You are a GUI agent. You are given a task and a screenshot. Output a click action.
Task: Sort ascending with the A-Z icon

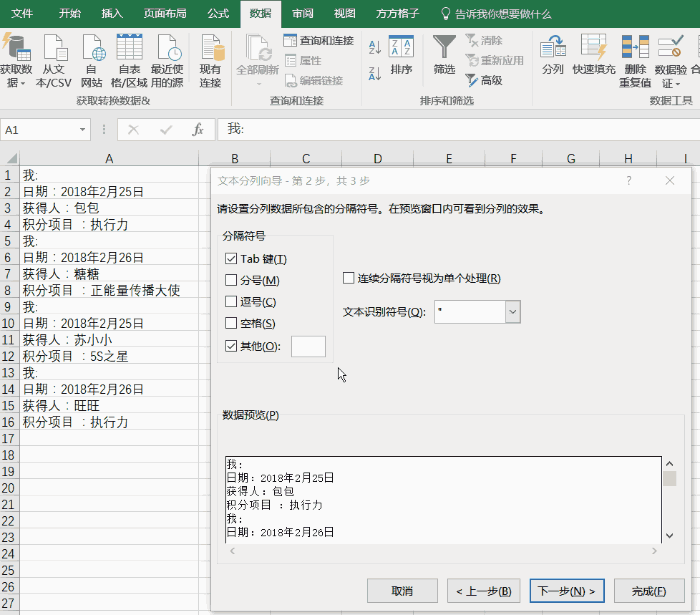click(375, 47)
